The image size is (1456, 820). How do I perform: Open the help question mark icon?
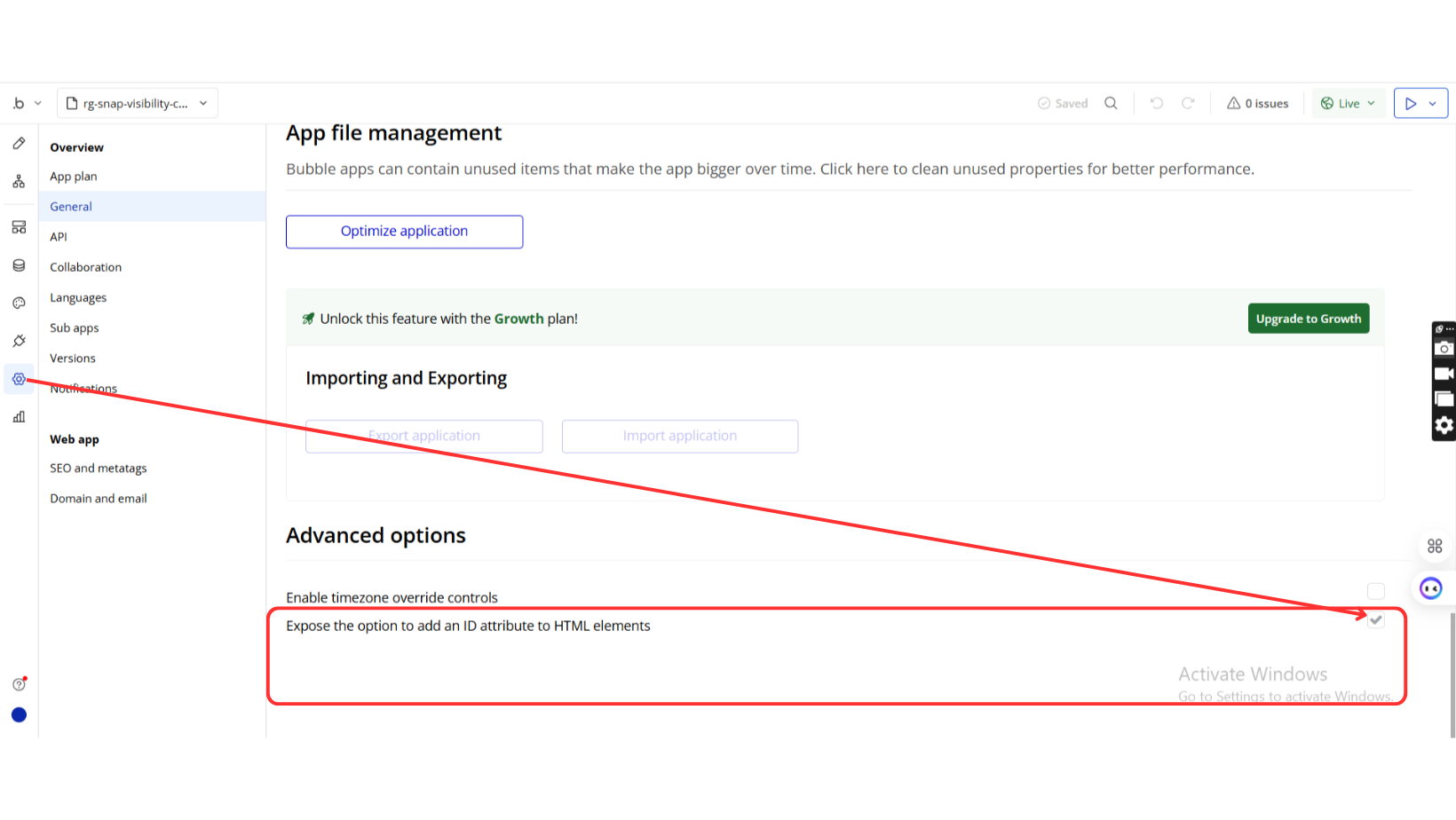pyautogui.click(x=19, y=684)
